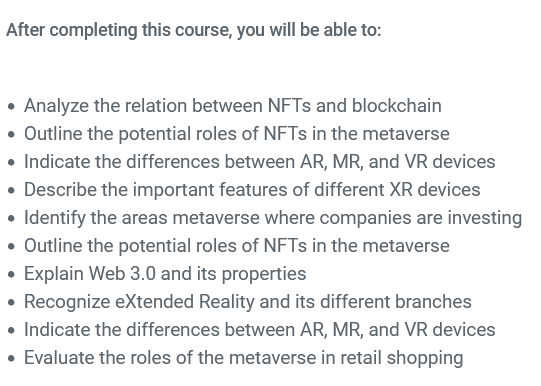Click the bullet dot beside "Recognize eXtended Reality"
541x386 pixels.
click(x=11, y=303)
